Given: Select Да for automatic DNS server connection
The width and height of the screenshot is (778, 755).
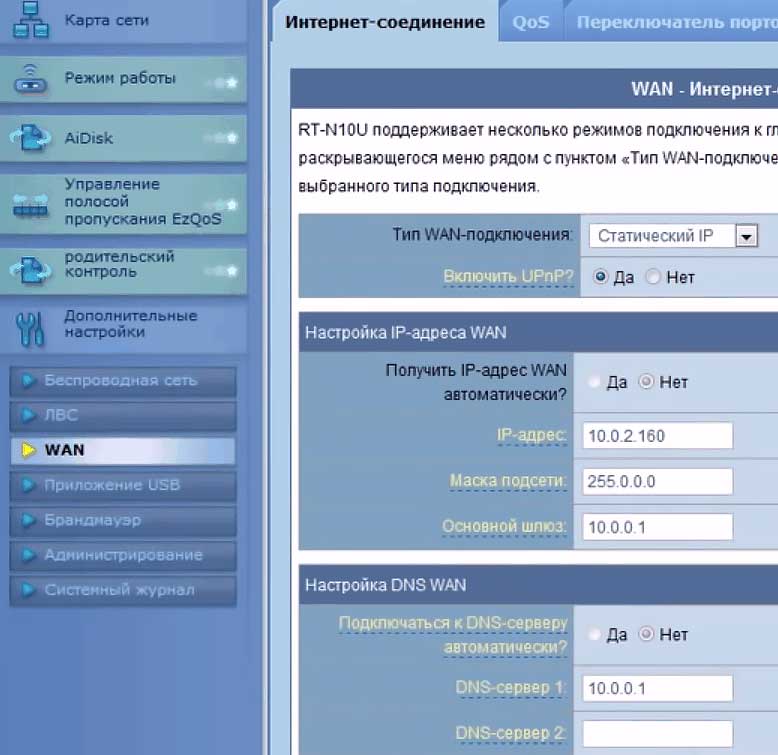Looking at the screenshot, I should [x=594, y=634].
